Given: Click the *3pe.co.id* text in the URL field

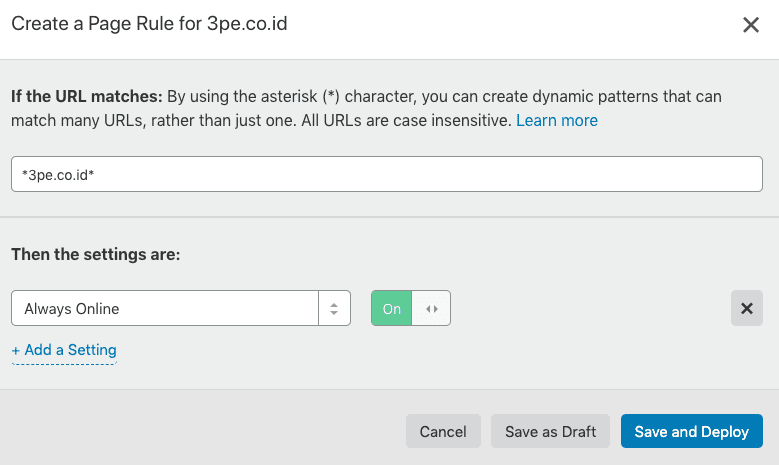Looking at the screenshot, I should (58, 174).
